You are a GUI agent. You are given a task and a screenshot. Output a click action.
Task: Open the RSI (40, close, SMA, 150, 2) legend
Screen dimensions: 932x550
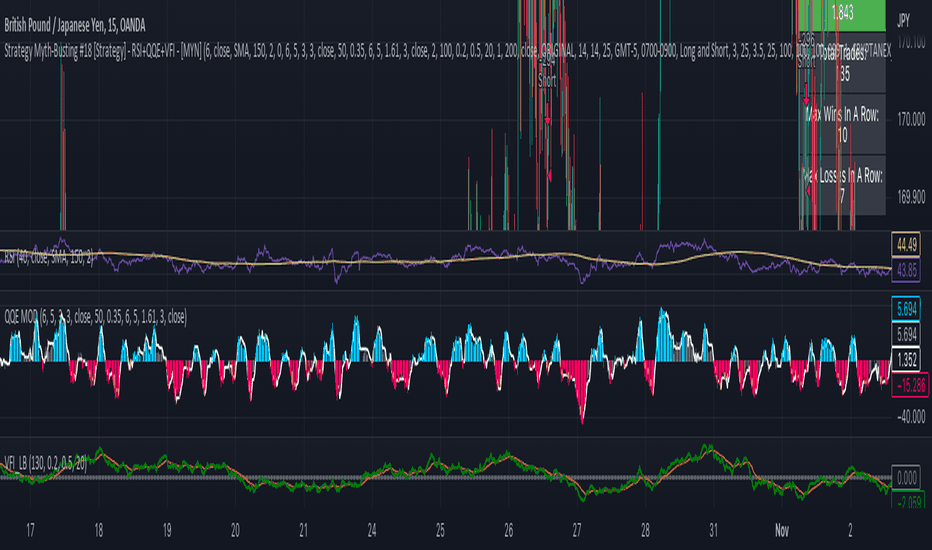49,258
